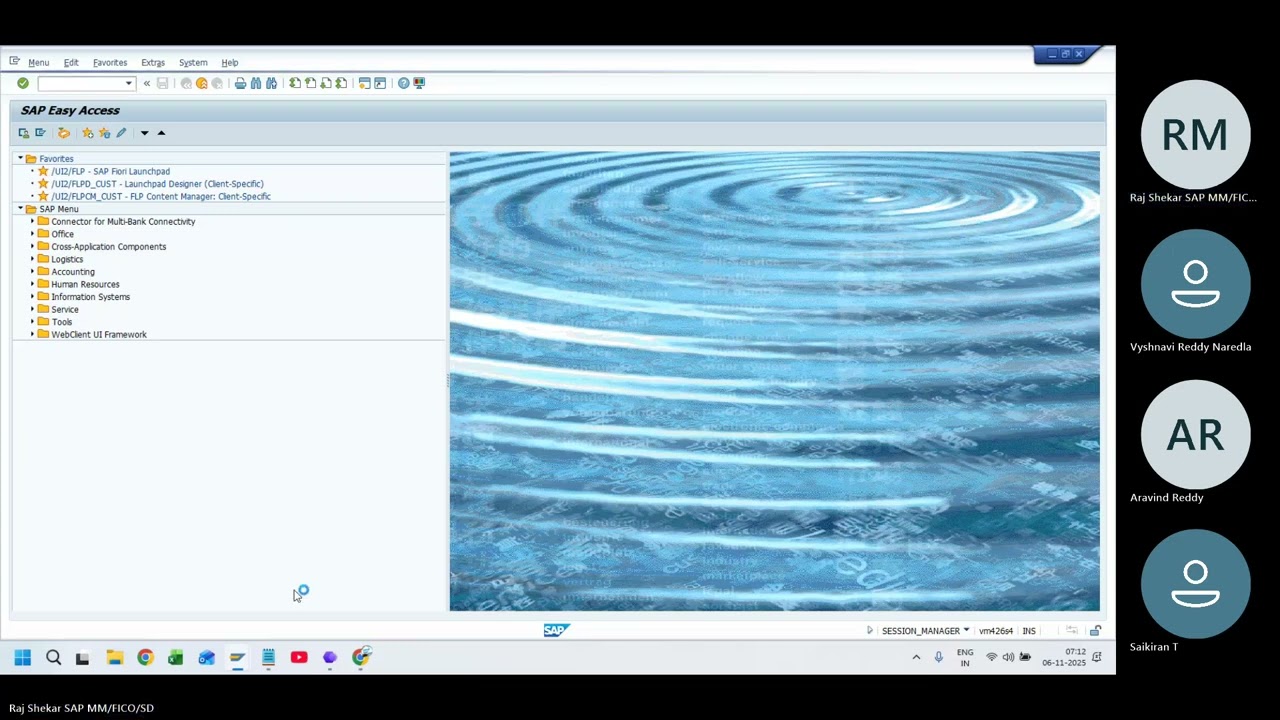The image size is (1280, 720).
Task: Open the Menu menu
Action: (38, 63)
